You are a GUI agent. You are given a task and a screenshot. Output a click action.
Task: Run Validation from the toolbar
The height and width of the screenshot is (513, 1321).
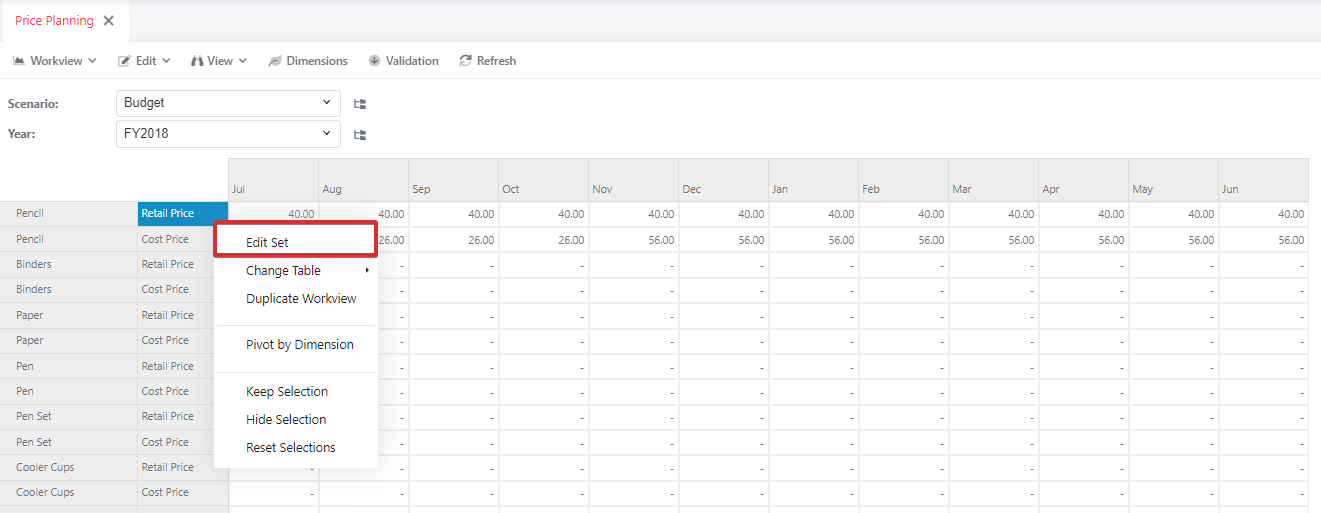403,61
